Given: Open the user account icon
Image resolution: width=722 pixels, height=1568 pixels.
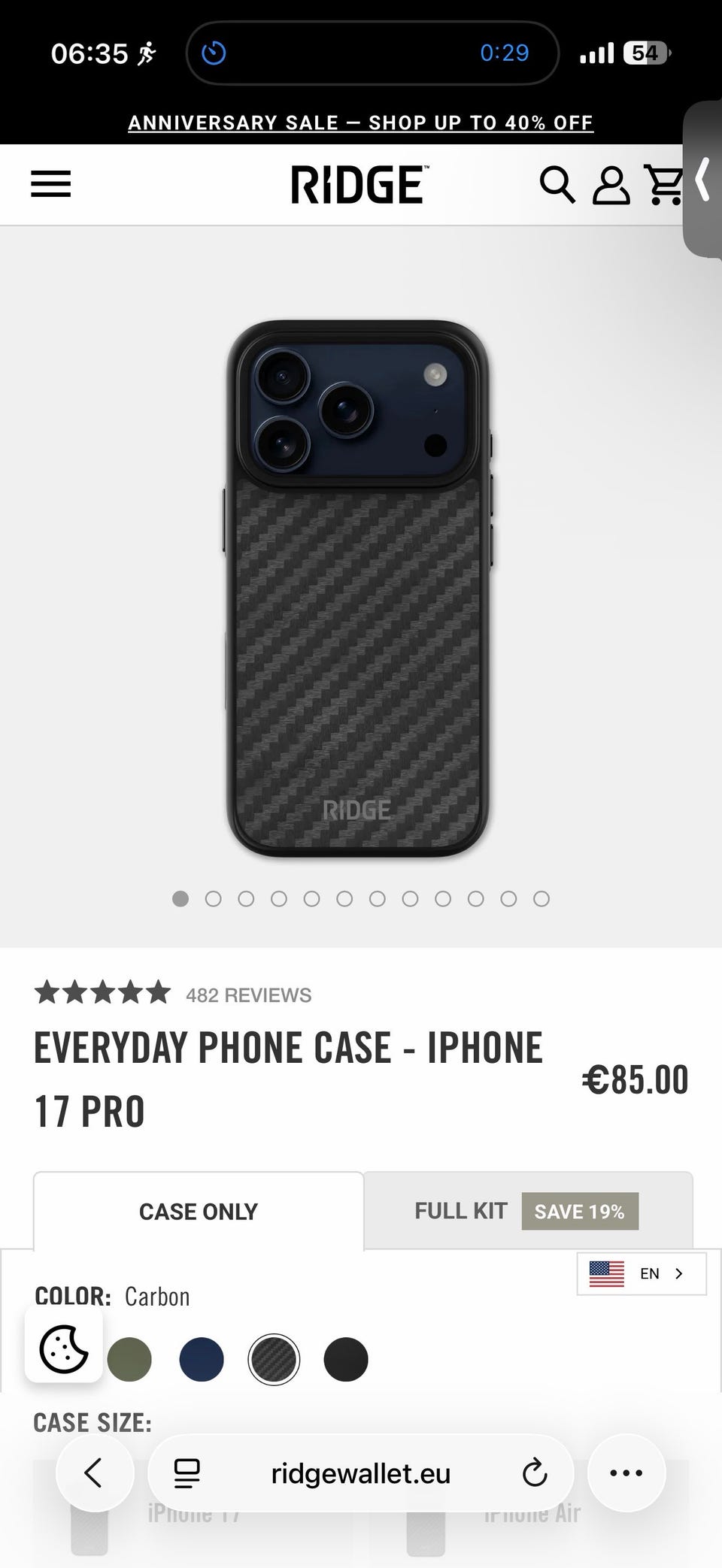Looking at the screenshot, I should click(x=611, y=185).
